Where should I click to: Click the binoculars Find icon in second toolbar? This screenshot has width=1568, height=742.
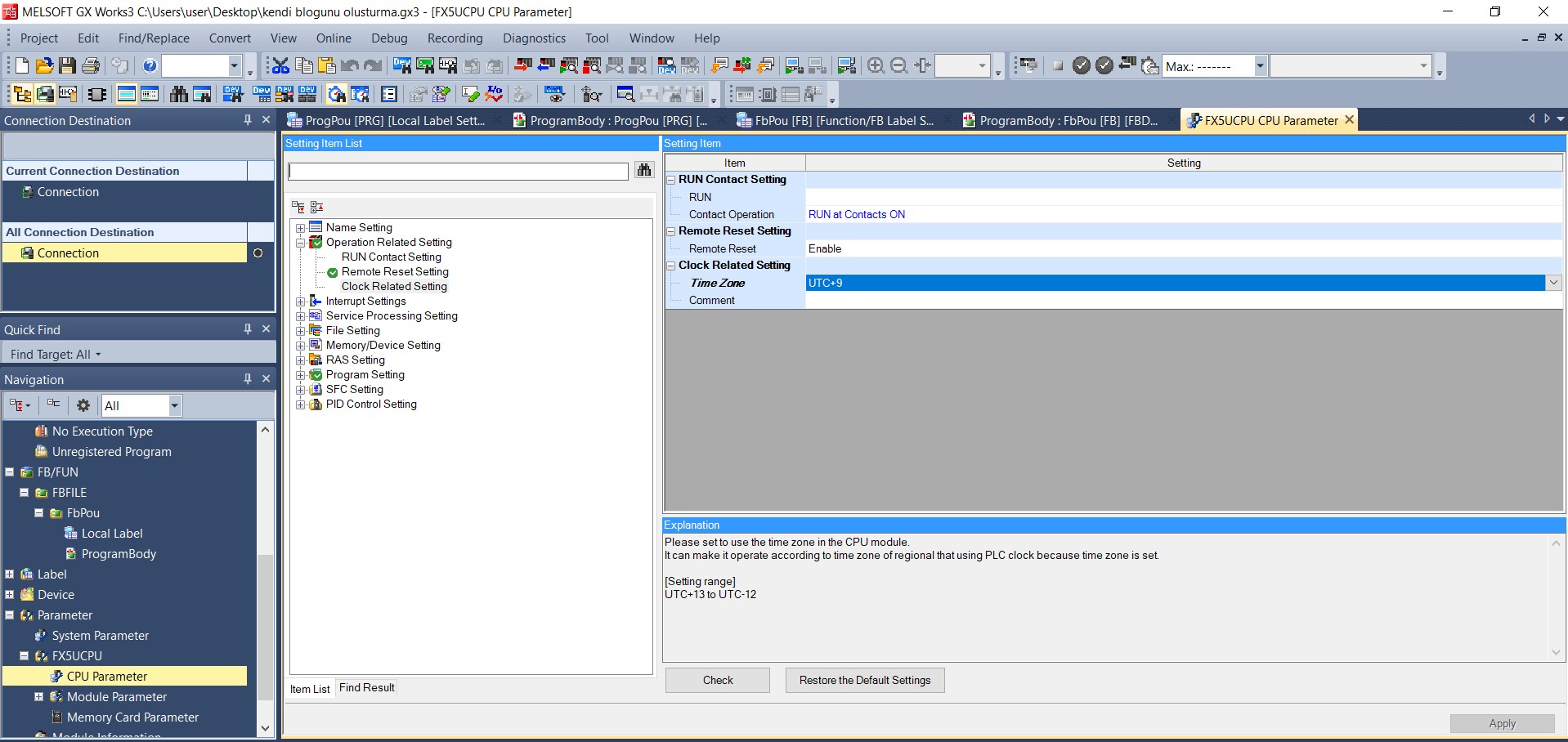click(x=179, y=95)
